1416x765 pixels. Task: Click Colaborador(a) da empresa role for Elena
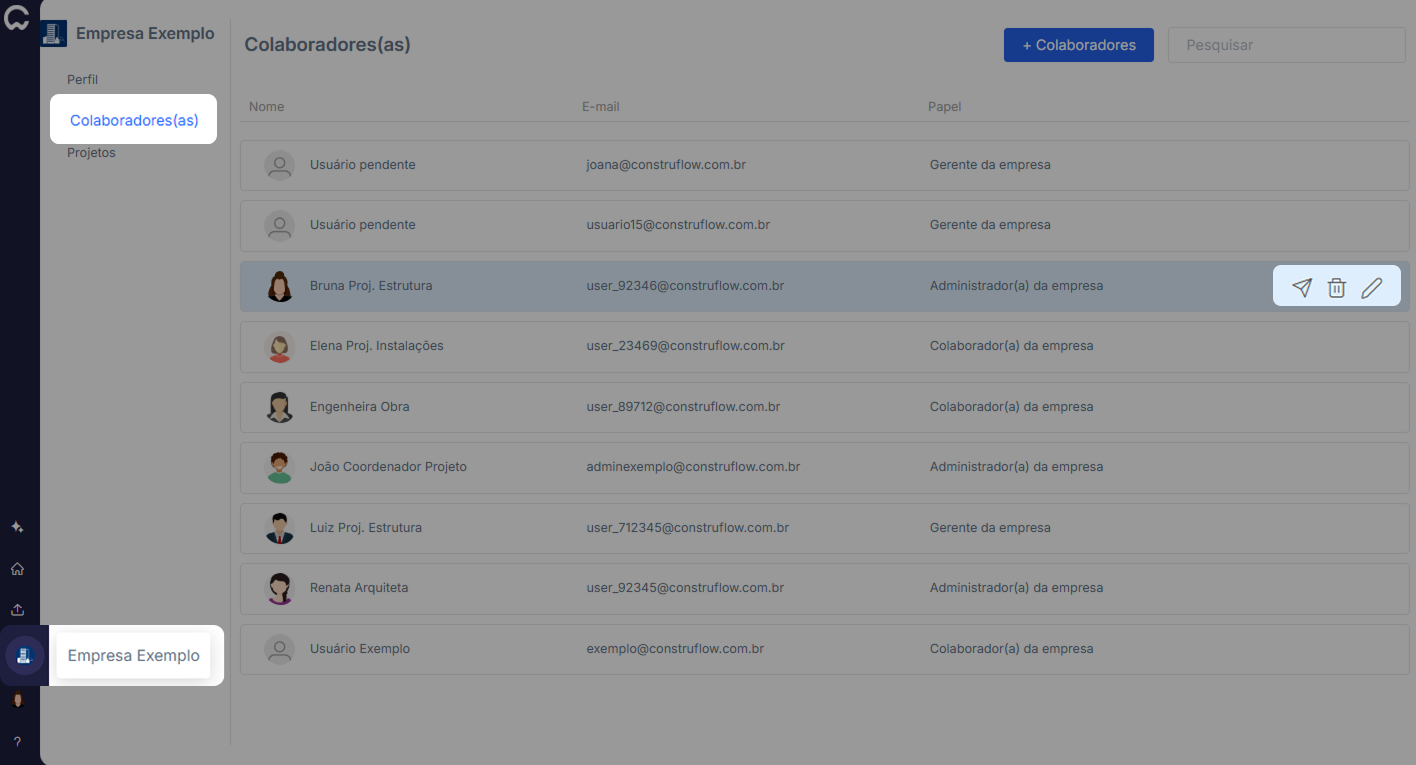[1011, 346]
